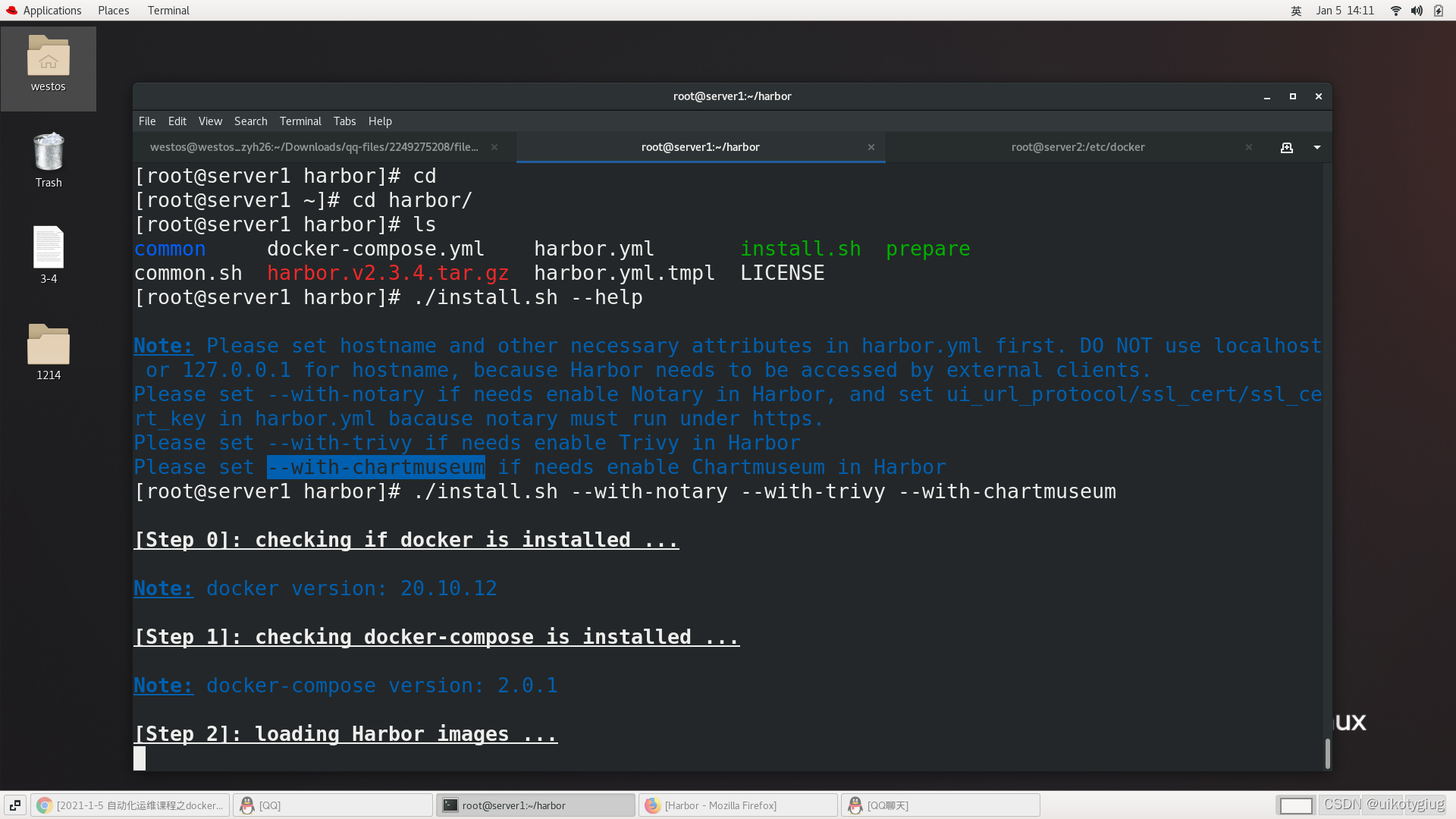1456x819 pixels.
Task: Click the highlighted --with-chartmuseum text
Action: (x=376, y=467)
